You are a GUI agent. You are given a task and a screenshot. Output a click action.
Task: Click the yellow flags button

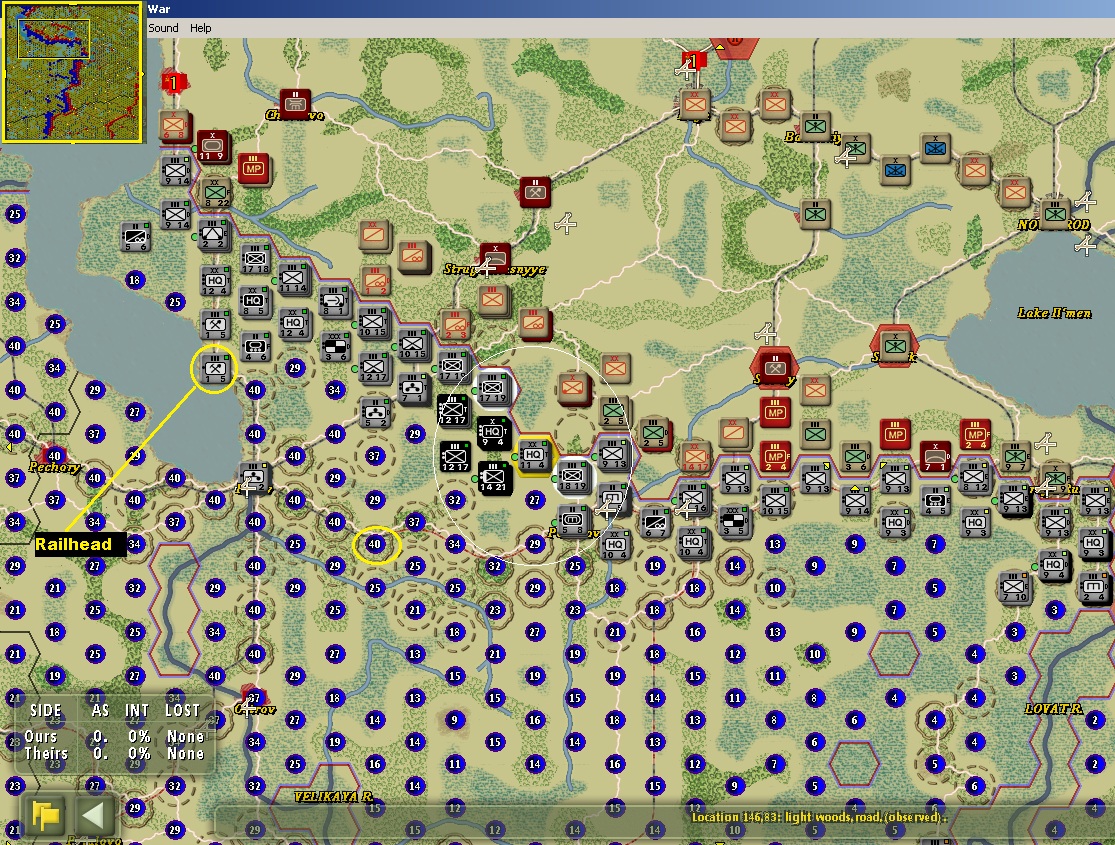[x=46, y=815]
